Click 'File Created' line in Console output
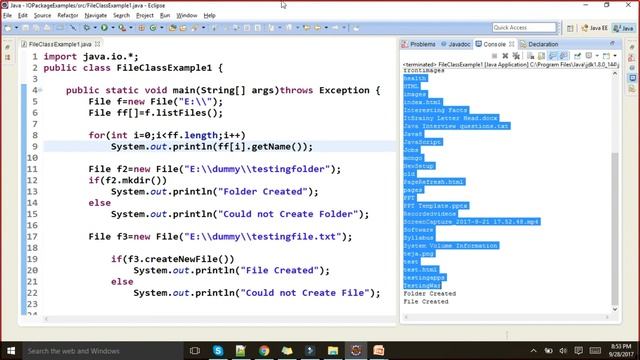640x360 pixels. coord(426,302)
